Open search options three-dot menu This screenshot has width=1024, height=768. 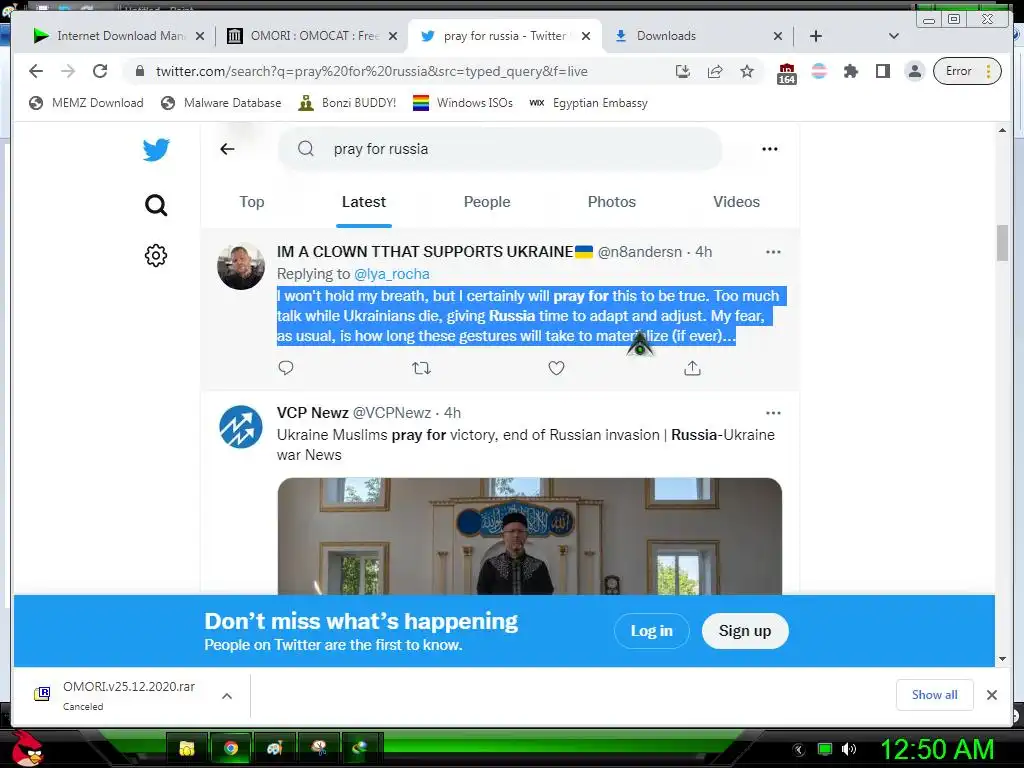[770, 149]
